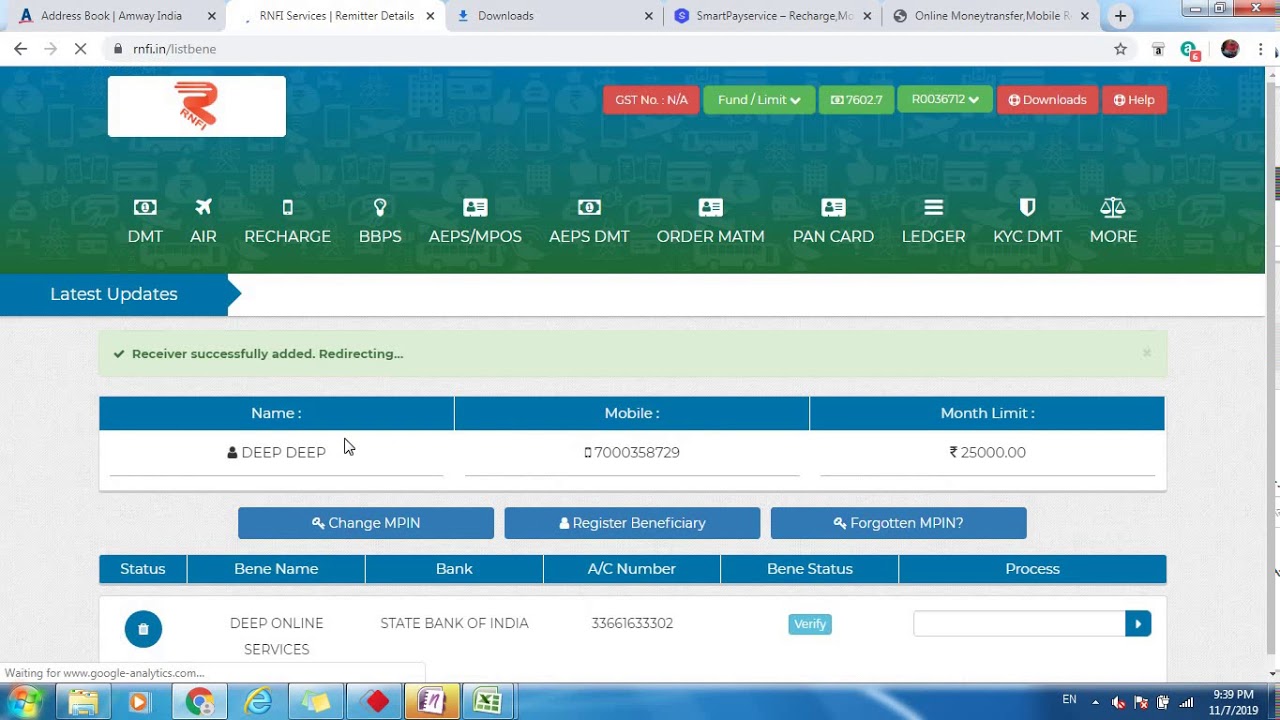The image size is (1280, 720).
Task: Open Chrome from the taskbar
Action: point(200,702)
